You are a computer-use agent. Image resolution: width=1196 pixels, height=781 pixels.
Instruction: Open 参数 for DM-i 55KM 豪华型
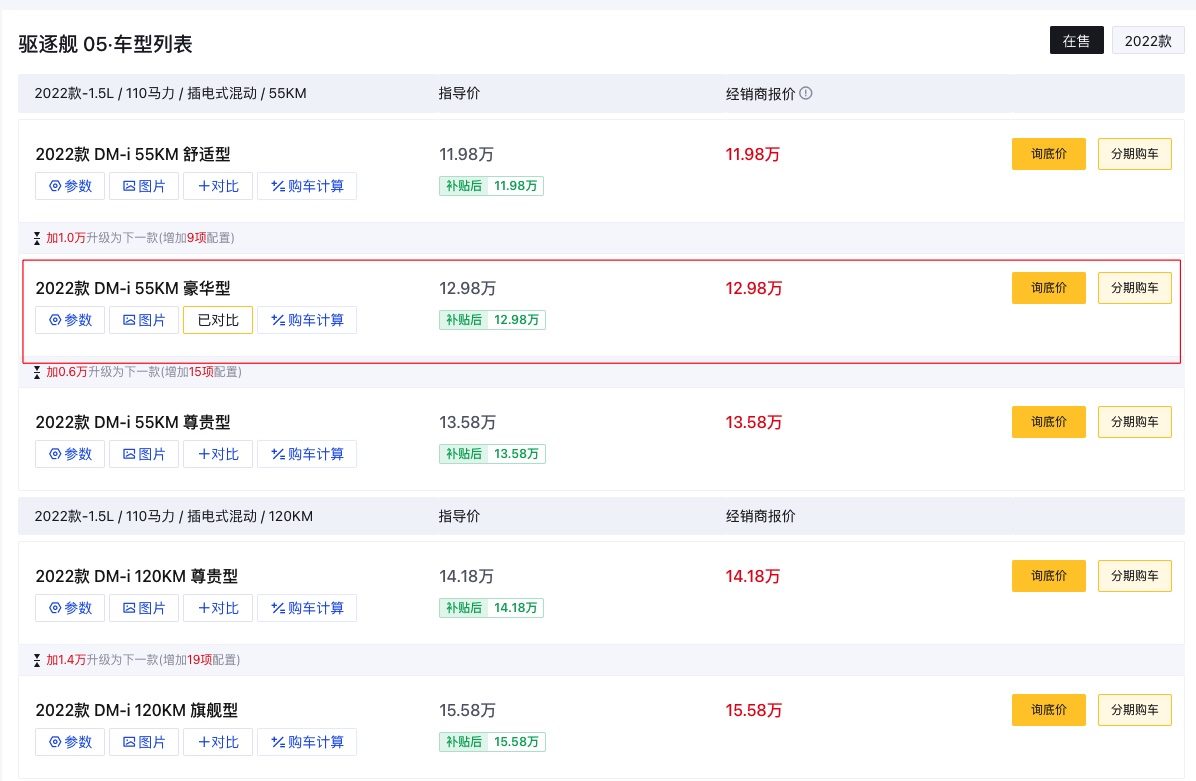[x=70, y=320]
